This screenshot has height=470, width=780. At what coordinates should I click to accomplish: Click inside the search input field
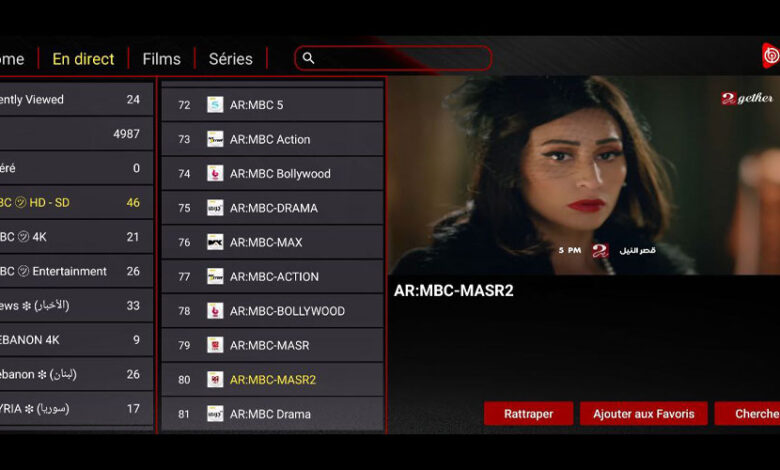click(400, 59)
